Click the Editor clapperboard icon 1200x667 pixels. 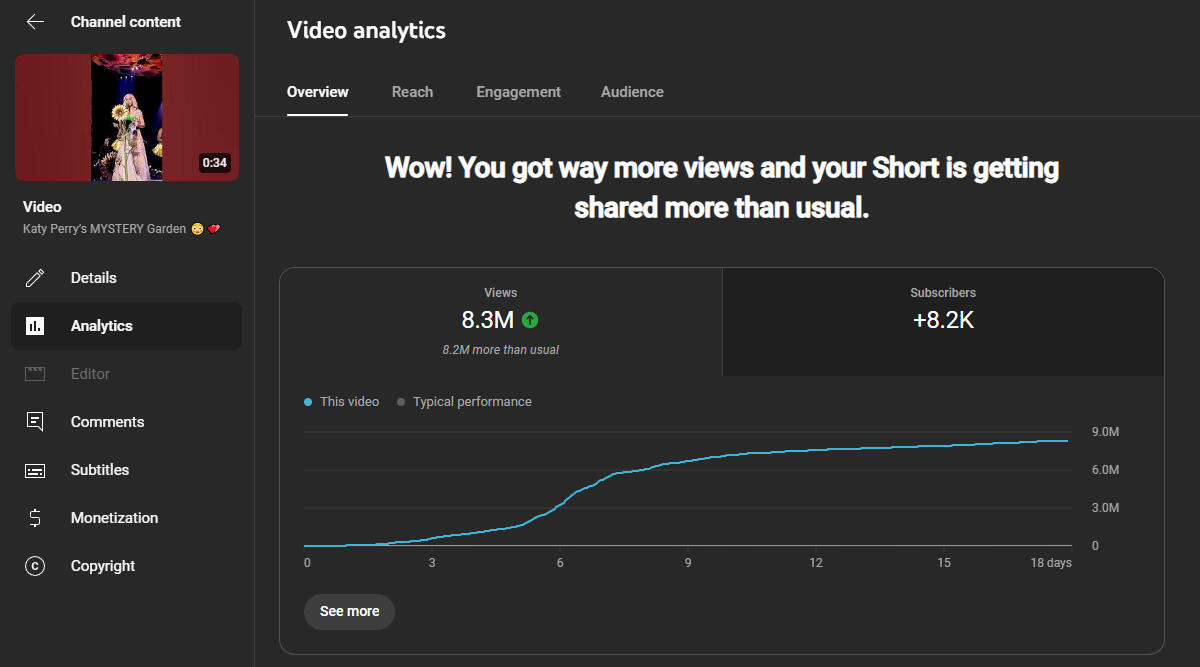35,374
